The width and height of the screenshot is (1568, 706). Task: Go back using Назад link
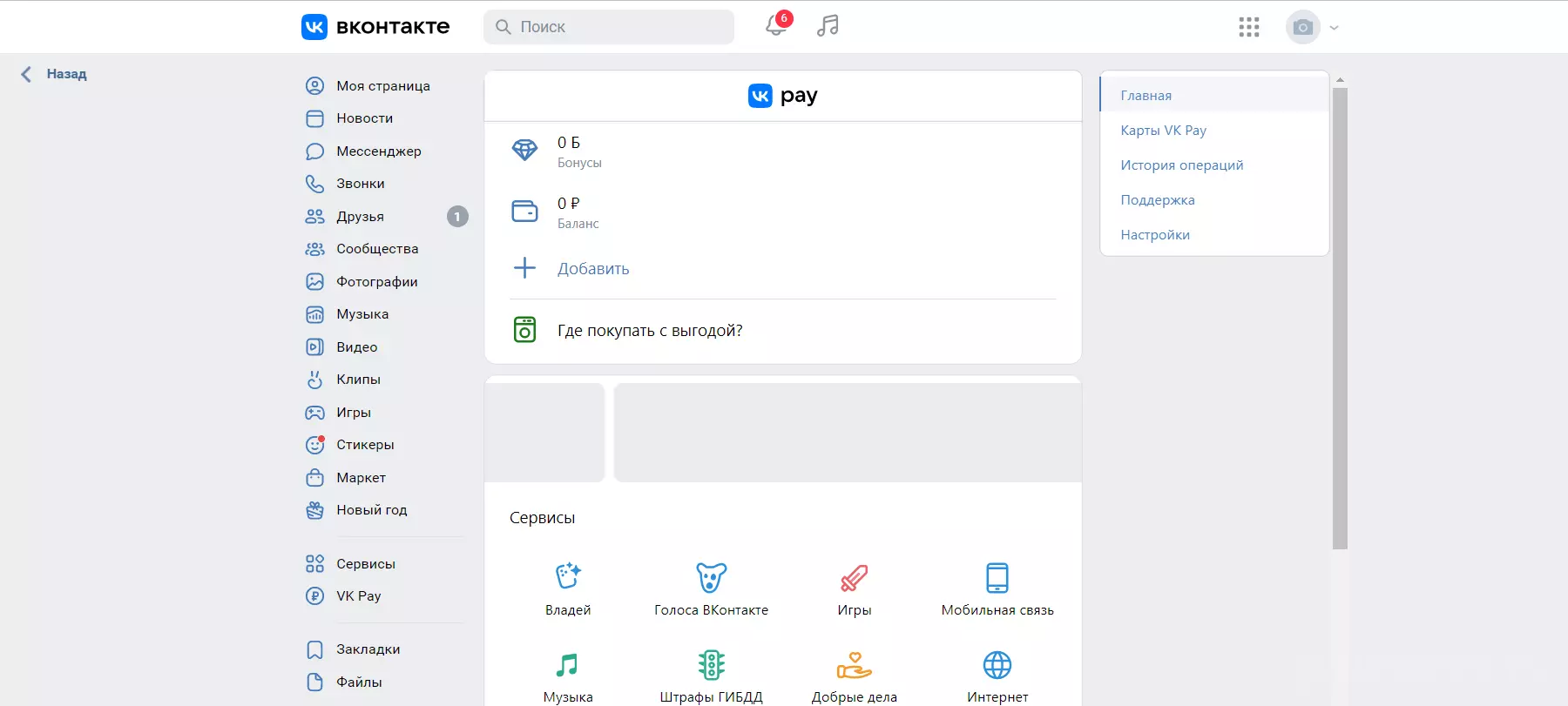(x=54, y=74)
